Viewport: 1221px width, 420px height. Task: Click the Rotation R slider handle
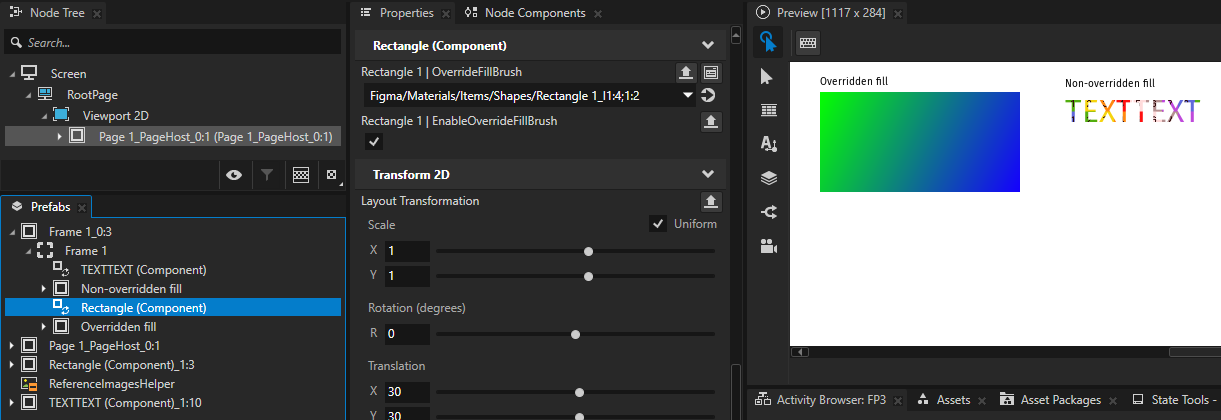[x=575, y=334]
